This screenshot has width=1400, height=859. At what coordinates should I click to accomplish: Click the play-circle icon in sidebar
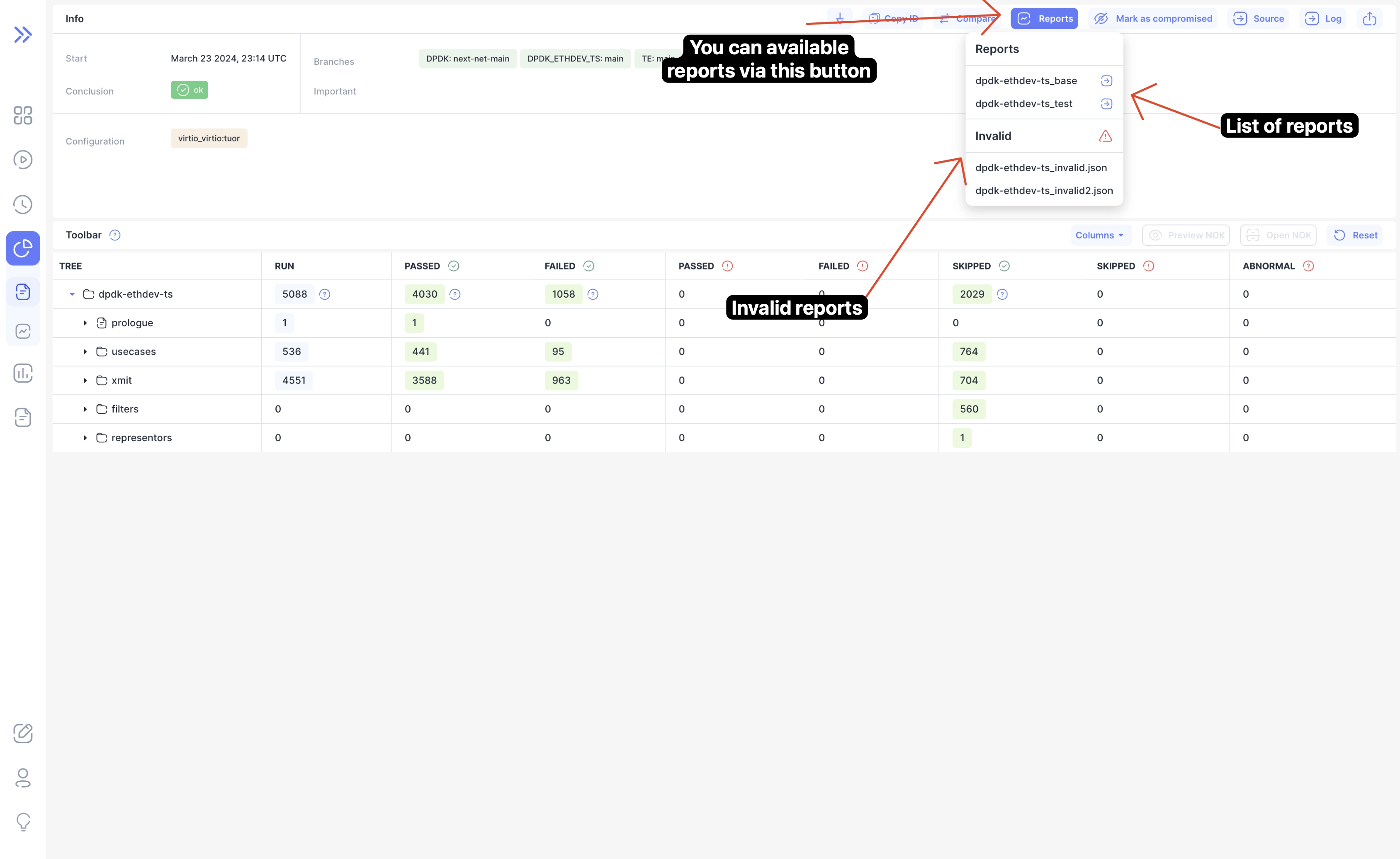pos(23,160)
